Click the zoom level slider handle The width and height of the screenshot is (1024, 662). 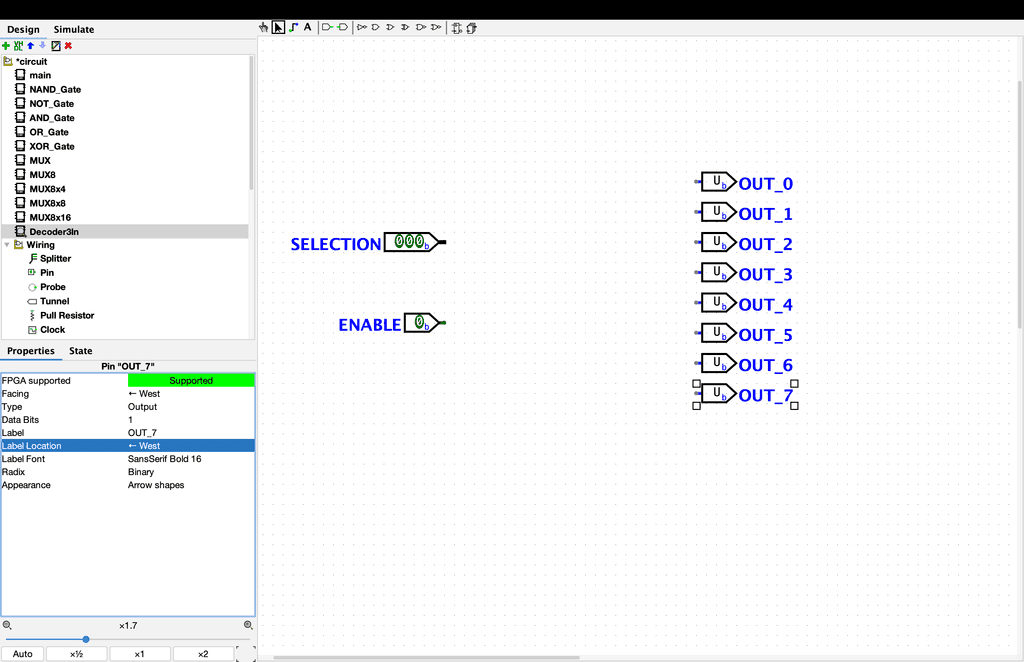(86, 639)
